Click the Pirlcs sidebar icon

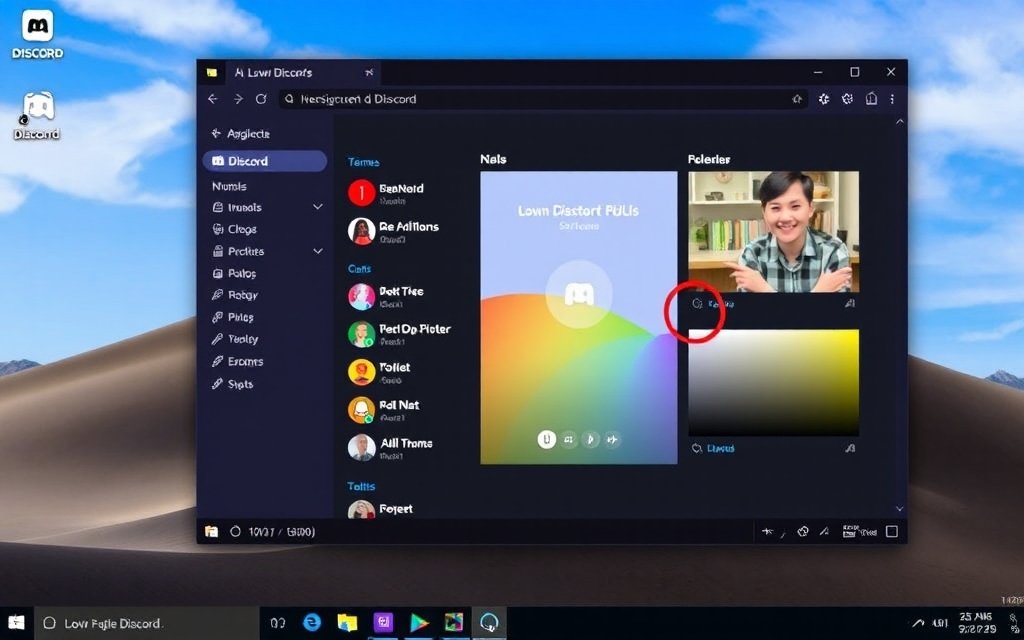tap(217, 317)
